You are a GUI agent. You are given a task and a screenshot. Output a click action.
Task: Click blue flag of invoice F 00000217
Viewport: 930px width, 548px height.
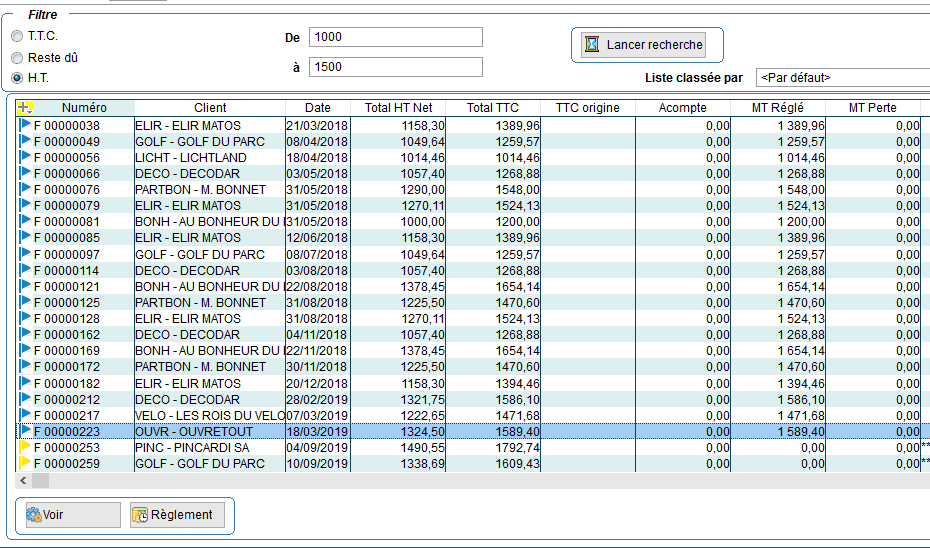click(x=25, y=415)
